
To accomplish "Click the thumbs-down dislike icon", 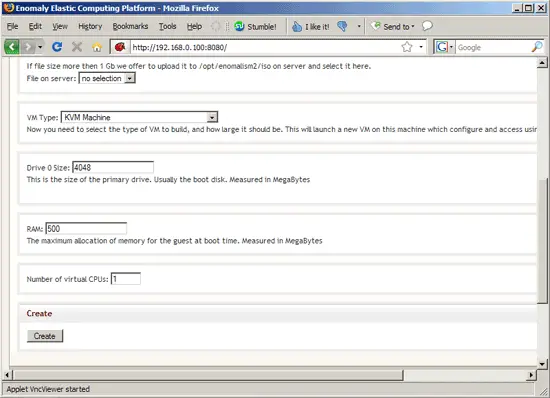I will pyautogui.click(x=342, y=26).
